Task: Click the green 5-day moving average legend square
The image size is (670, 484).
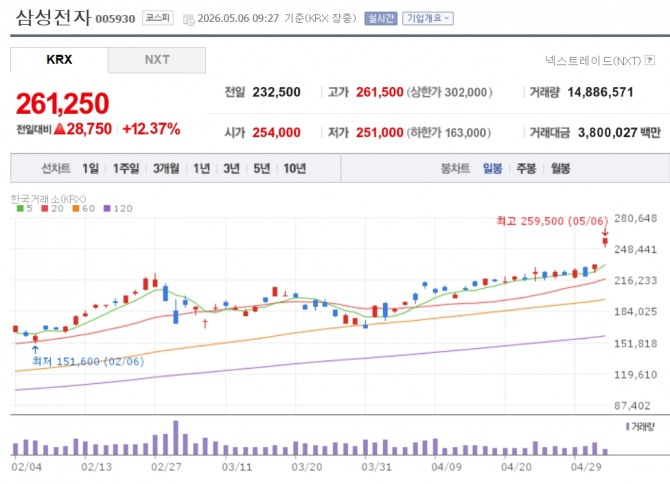Action: (x=20, y=208)
